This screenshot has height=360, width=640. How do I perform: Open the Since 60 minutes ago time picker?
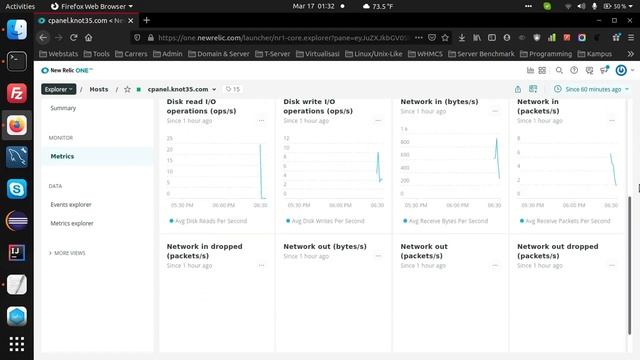click(x=591, y=89)
